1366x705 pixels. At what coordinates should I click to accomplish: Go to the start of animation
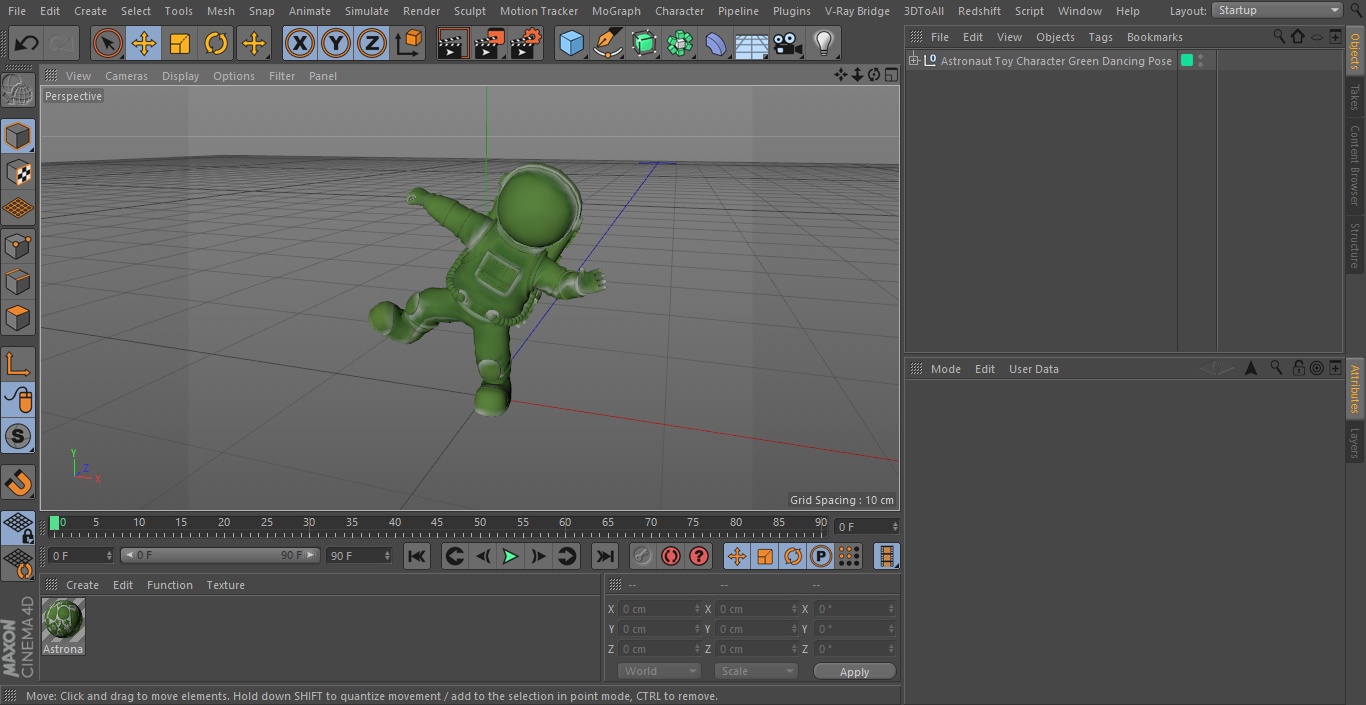417,556
